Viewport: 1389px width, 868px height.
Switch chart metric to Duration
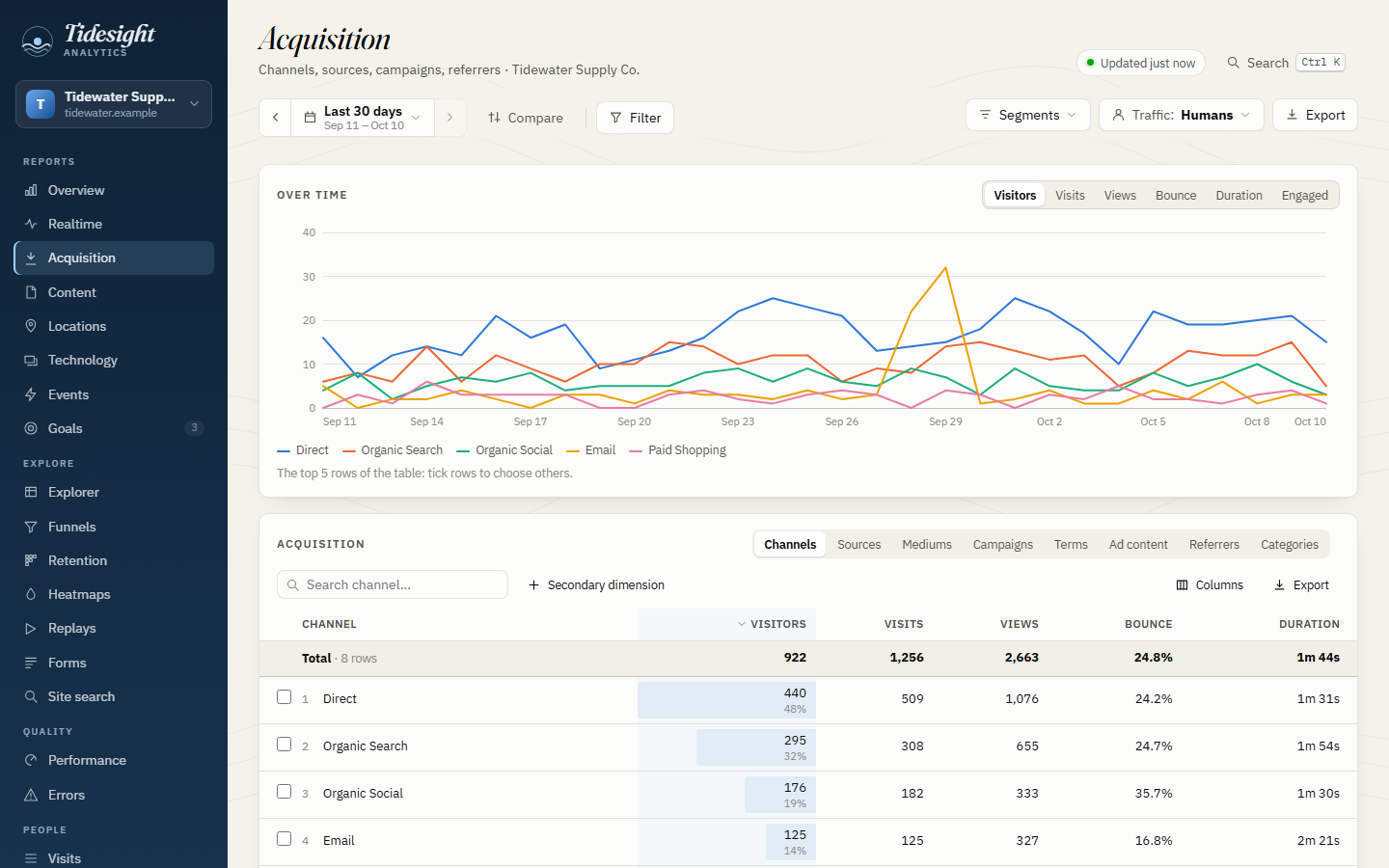tap(1239, 195)
